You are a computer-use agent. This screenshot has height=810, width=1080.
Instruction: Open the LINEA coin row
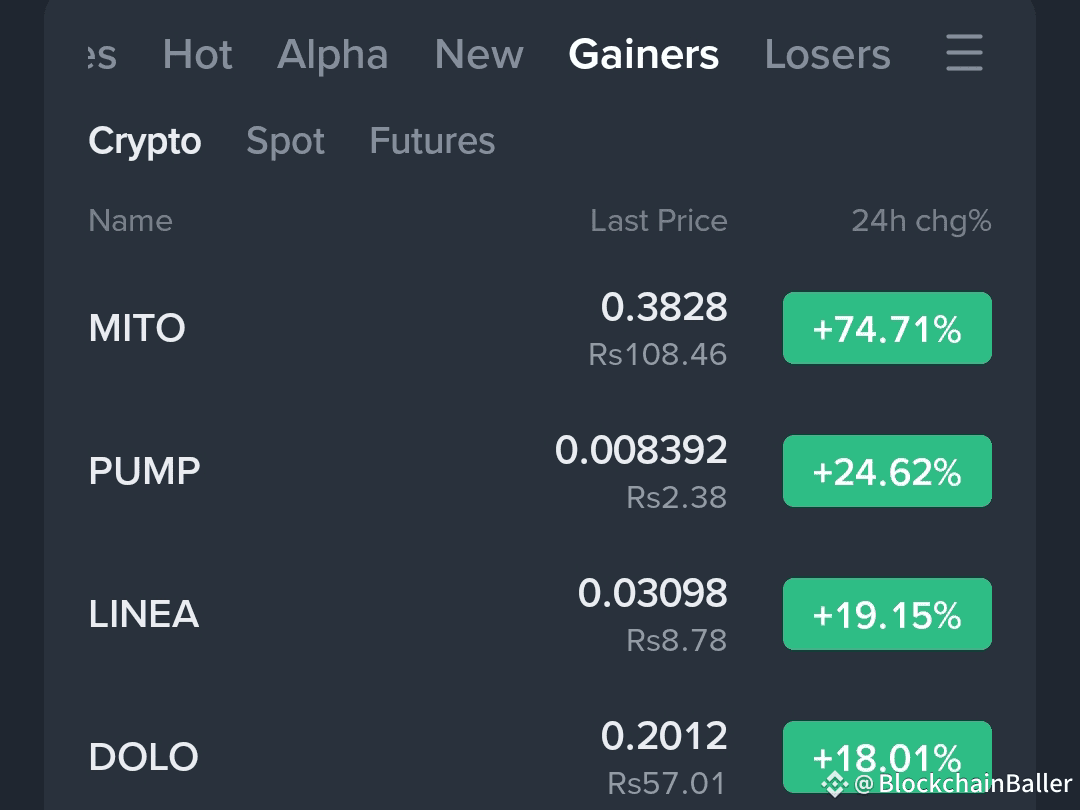(540, 614)
